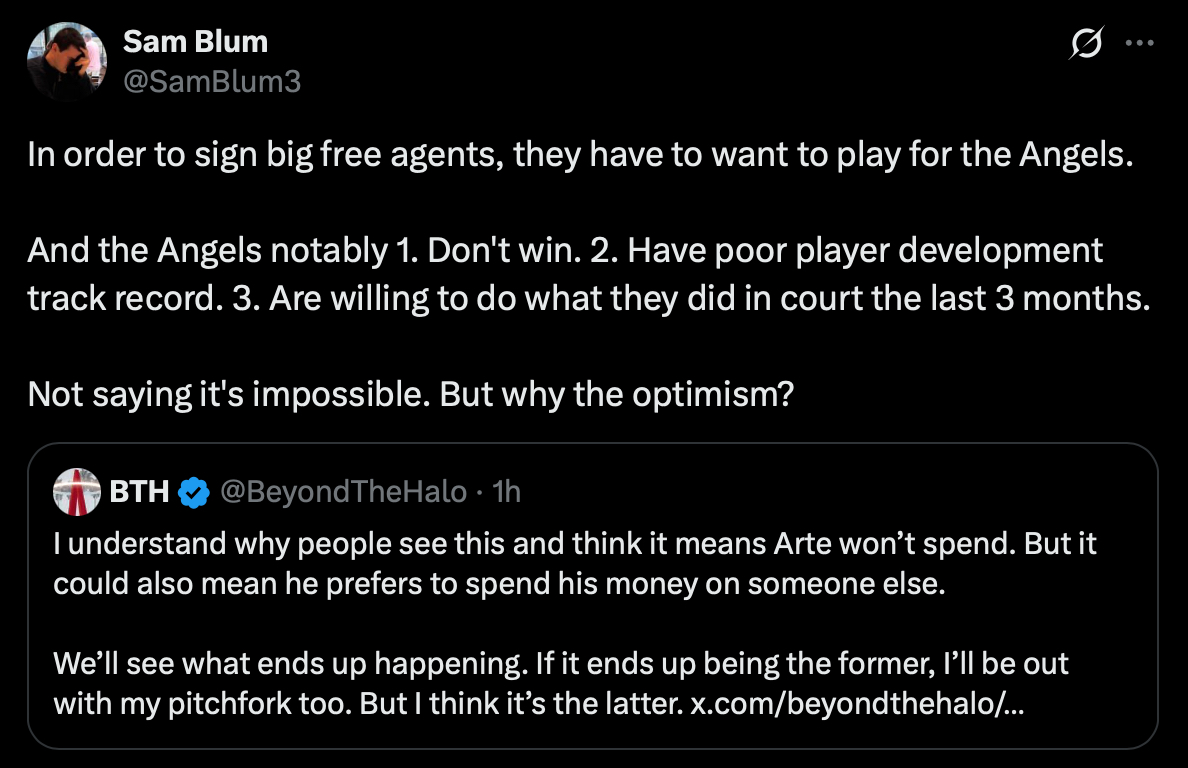Click the Grok explain-post icon

[1087, 43]
